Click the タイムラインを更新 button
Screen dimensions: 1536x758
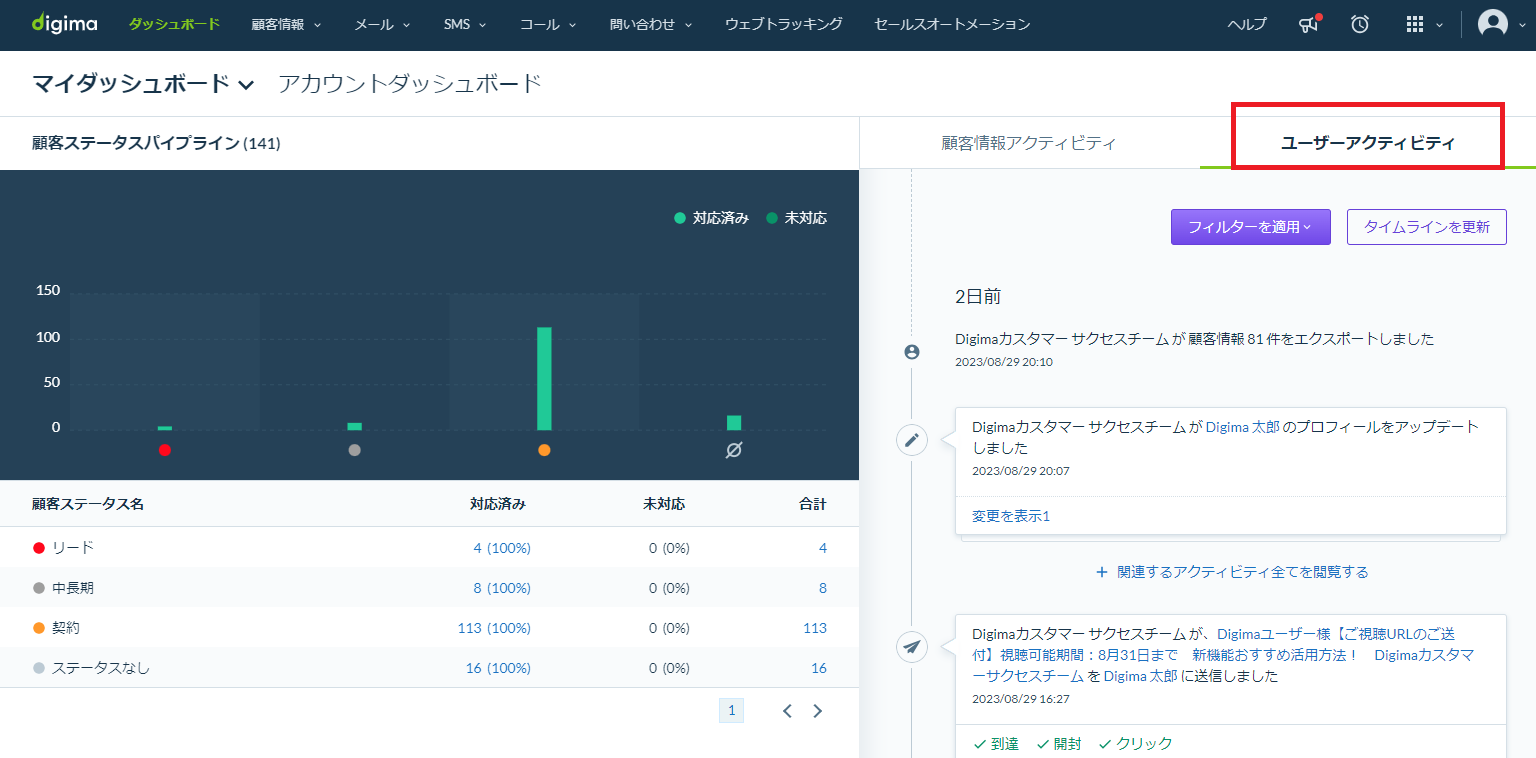point(1427,227)
